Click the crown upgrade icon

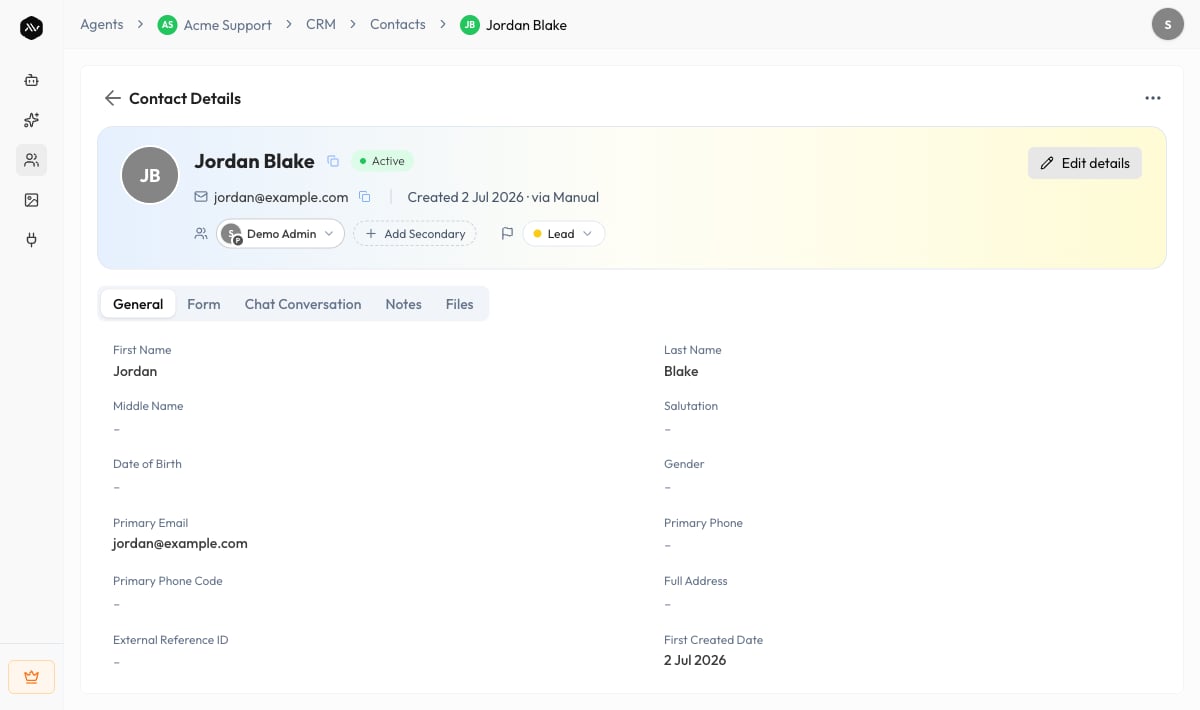coord(31,677)
